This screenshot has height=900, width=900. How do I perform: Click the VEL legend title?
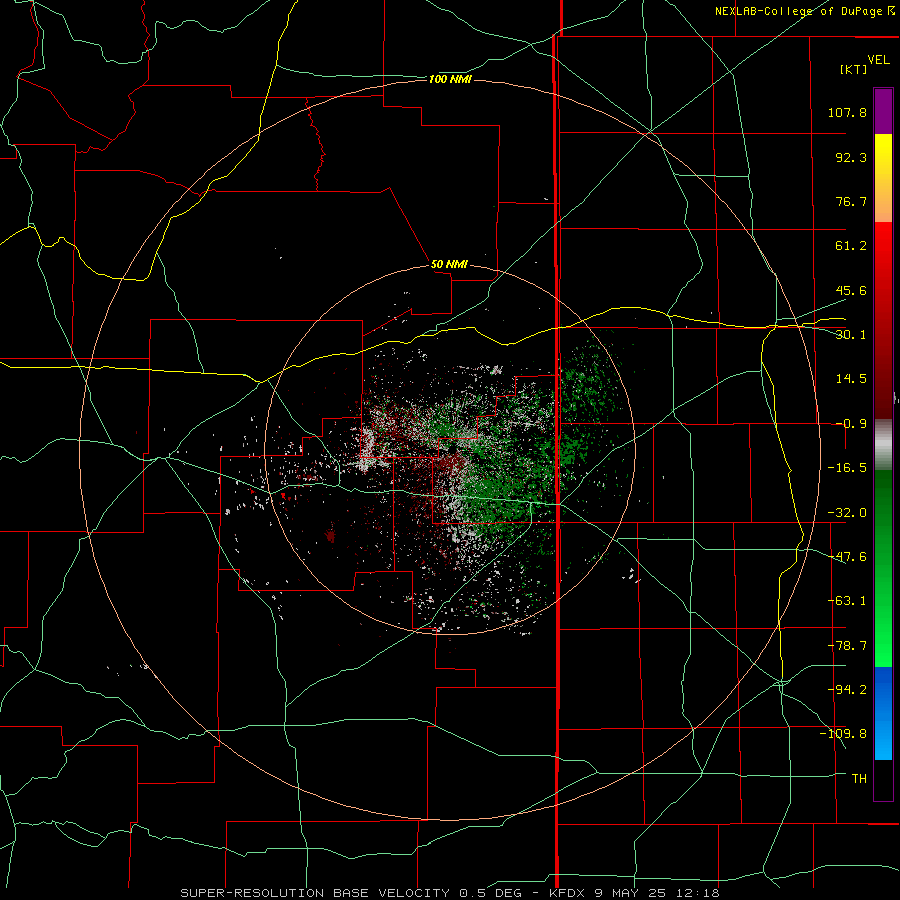coord(878,60)
